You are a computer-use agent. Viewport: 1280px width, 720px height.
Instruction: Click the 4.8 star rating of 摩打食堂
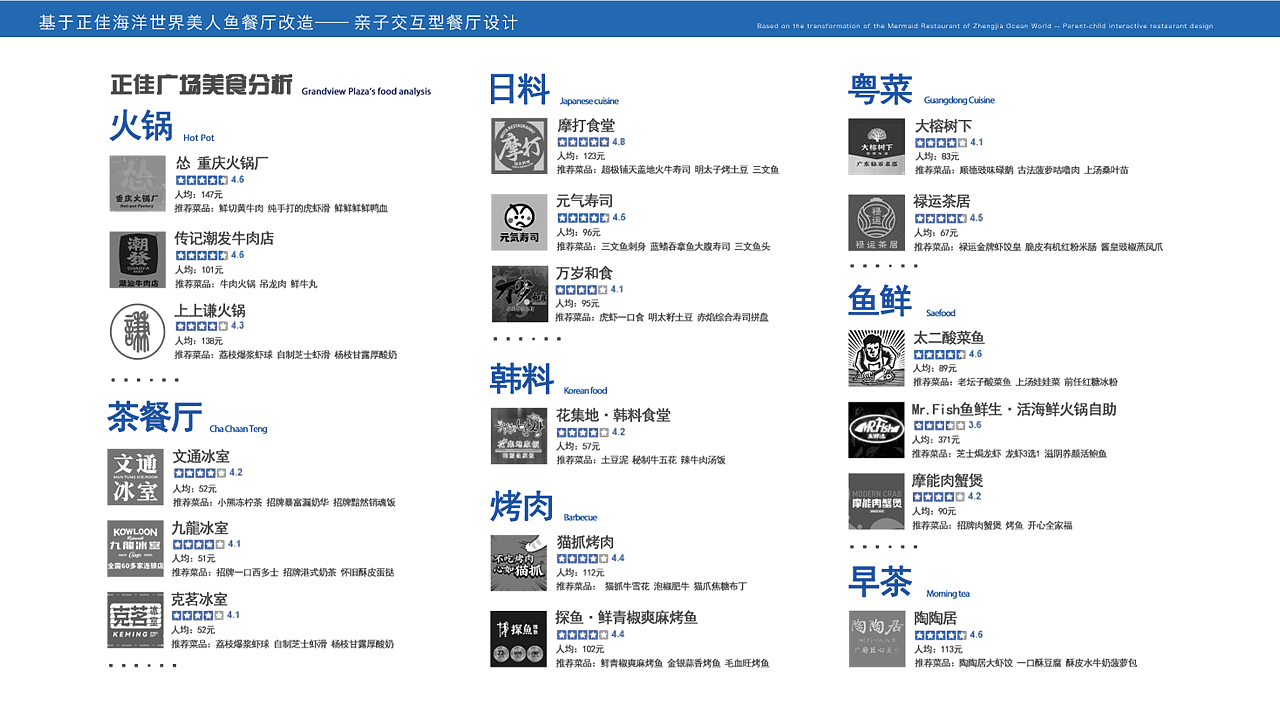pyautogui.click(x=591, y=142)
